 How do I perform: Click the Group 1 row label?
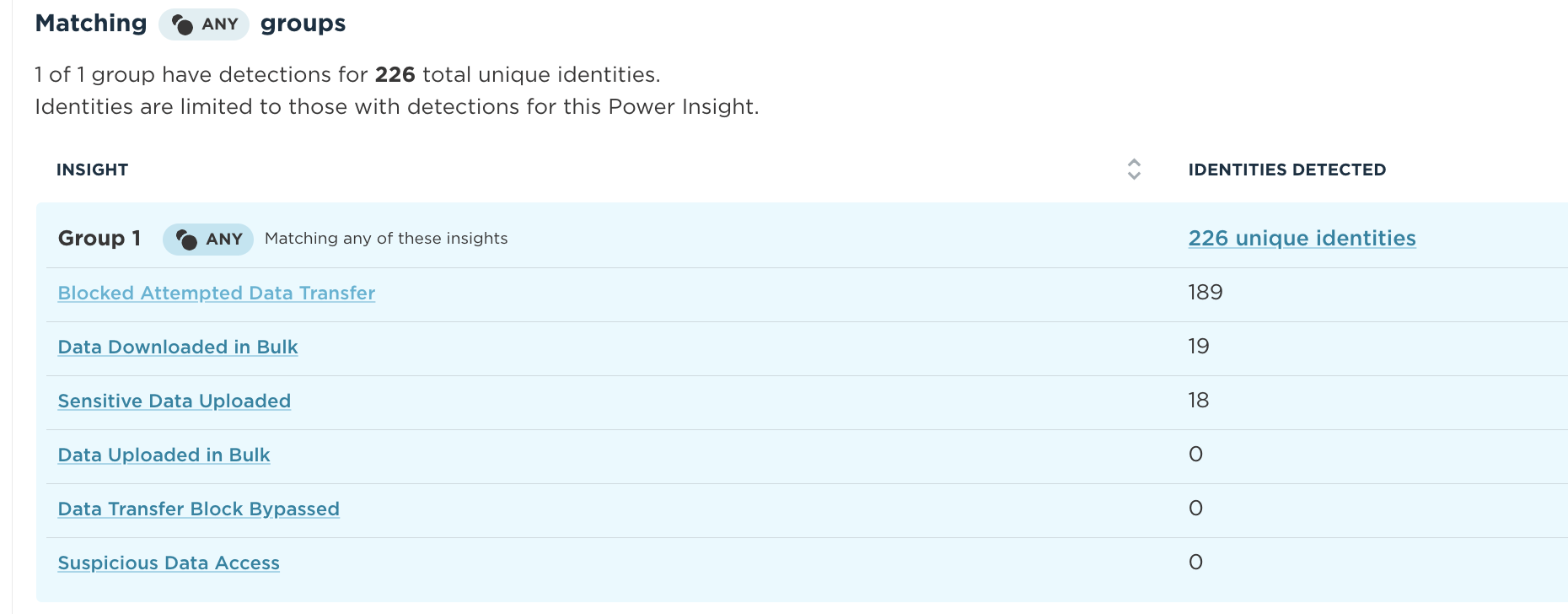pos(99,239)
